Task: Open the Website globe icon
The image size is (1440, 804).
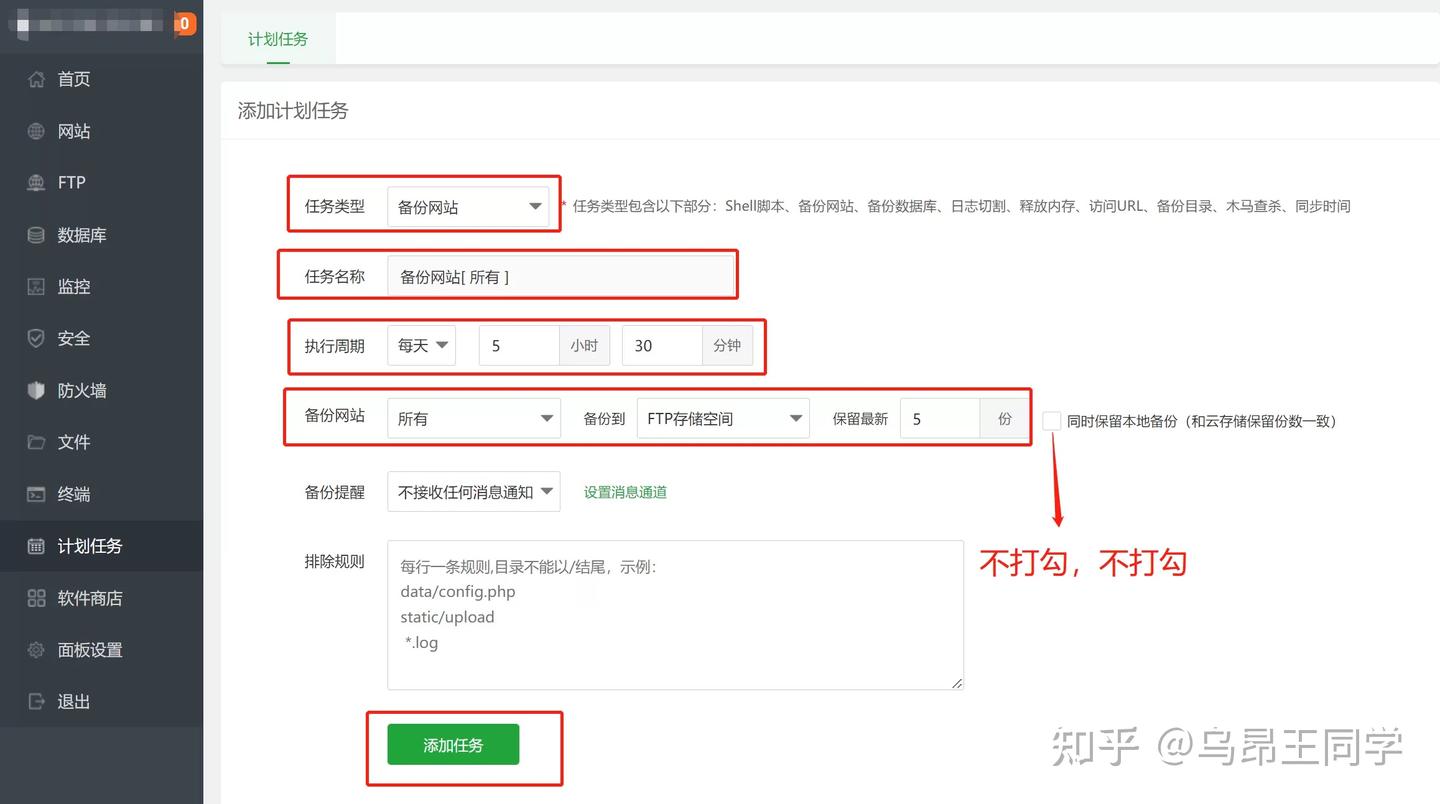Action: coord(36,131)
